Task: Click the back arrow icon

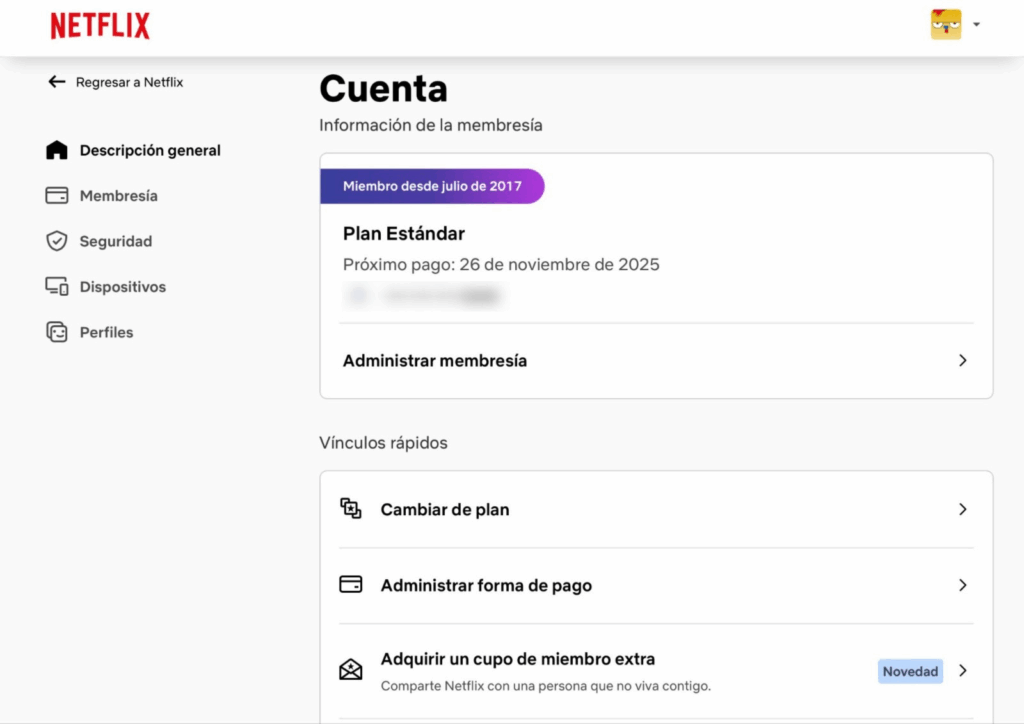Action: coord(57,82)
